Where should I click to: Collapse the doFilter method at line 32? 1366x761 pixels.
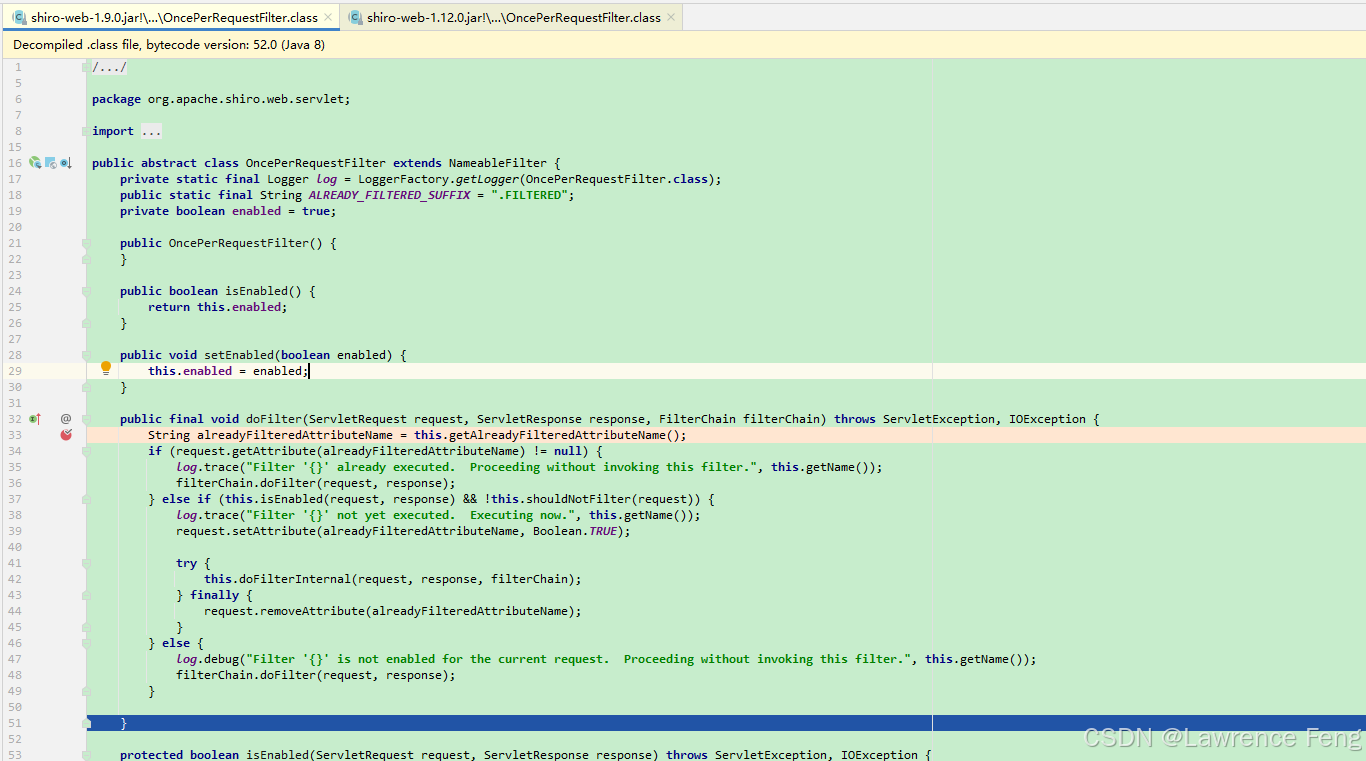86,419
